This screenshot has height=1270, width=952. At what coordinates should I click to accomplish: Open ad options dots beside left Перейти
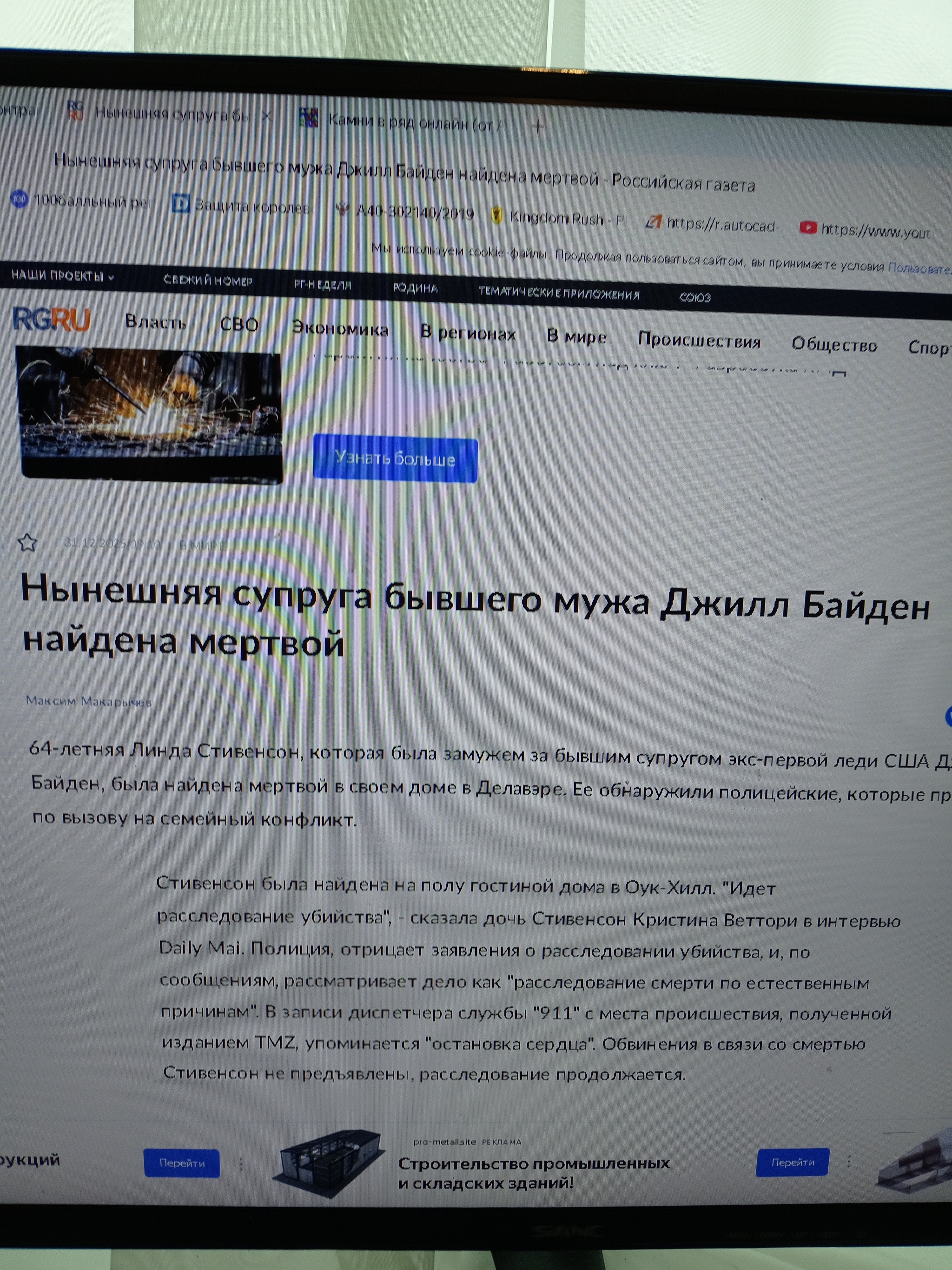pyautogui.click(x=241, y=1163)
